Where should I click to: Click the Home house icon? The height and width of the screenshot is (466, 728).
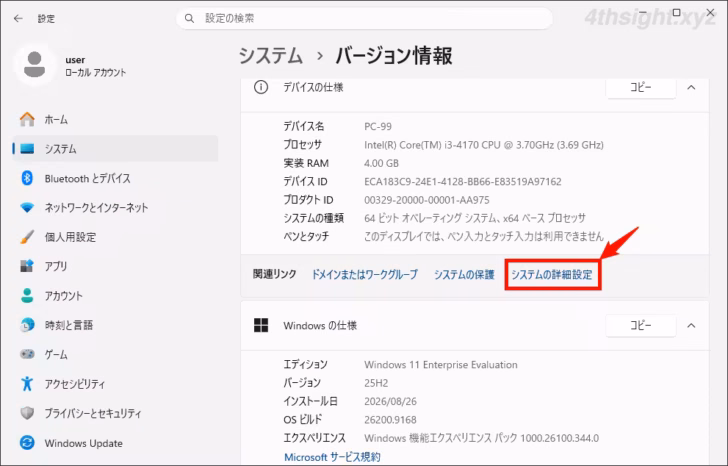point(27,119)
